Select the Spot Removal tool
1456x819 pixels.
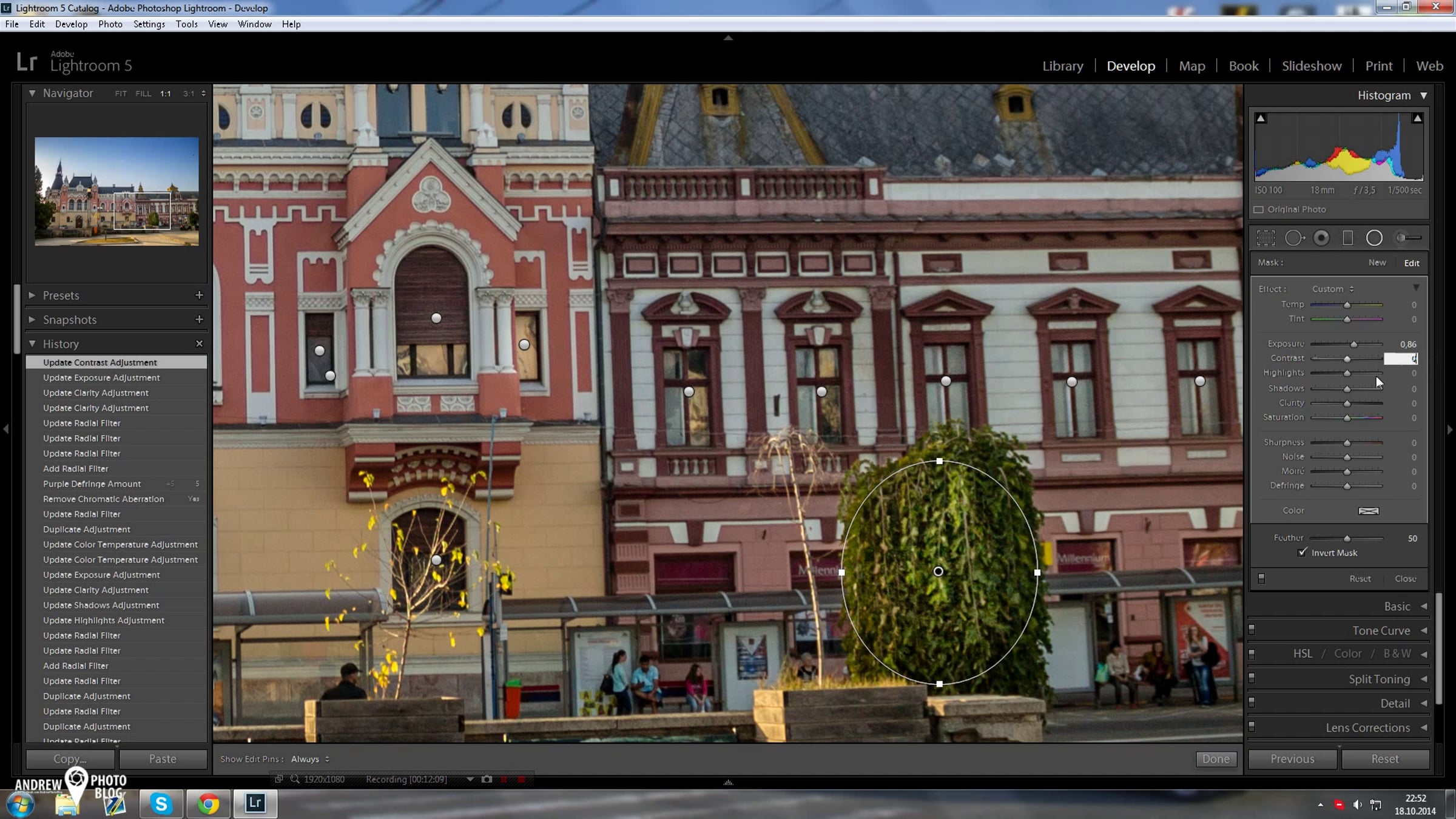(x=1293, y=238)
